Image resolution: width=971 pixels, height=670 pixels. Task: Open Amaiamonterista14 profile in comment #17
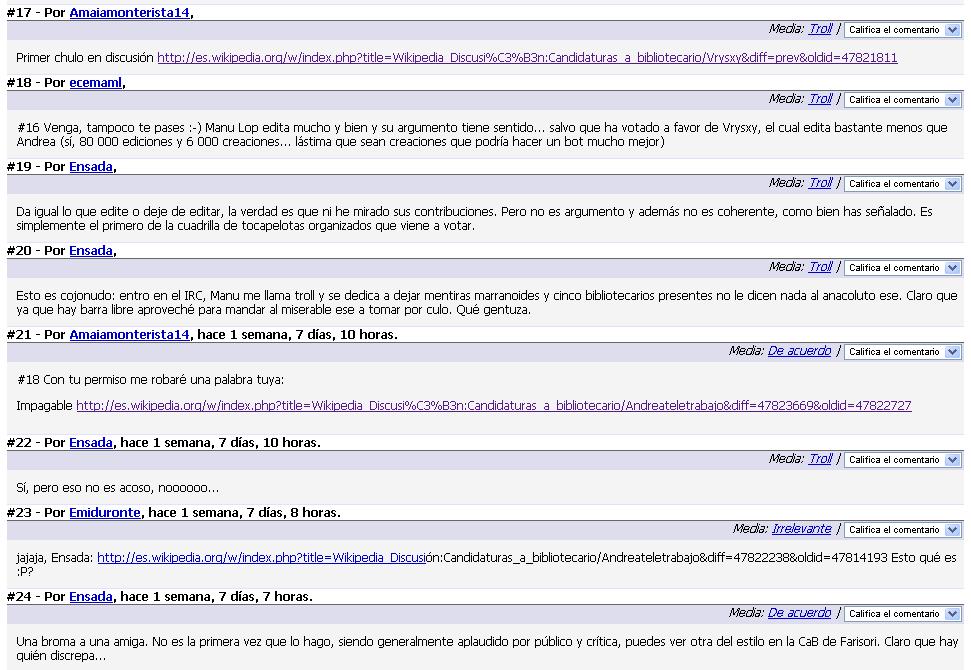[129, 12]
